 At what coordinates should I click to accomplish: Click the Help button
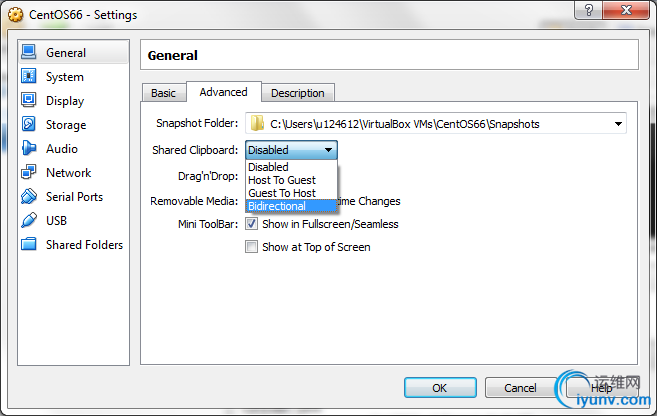point(602,388)
